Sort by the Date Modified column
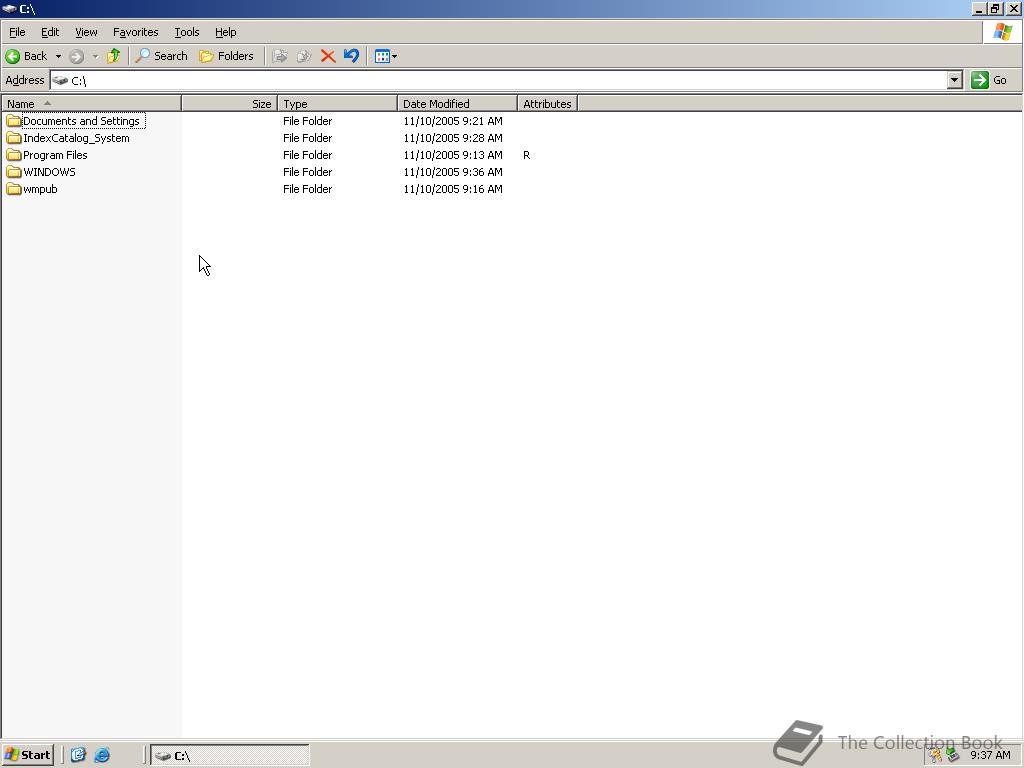Screen dimensions: 1024x768 (x=437, y=103)
